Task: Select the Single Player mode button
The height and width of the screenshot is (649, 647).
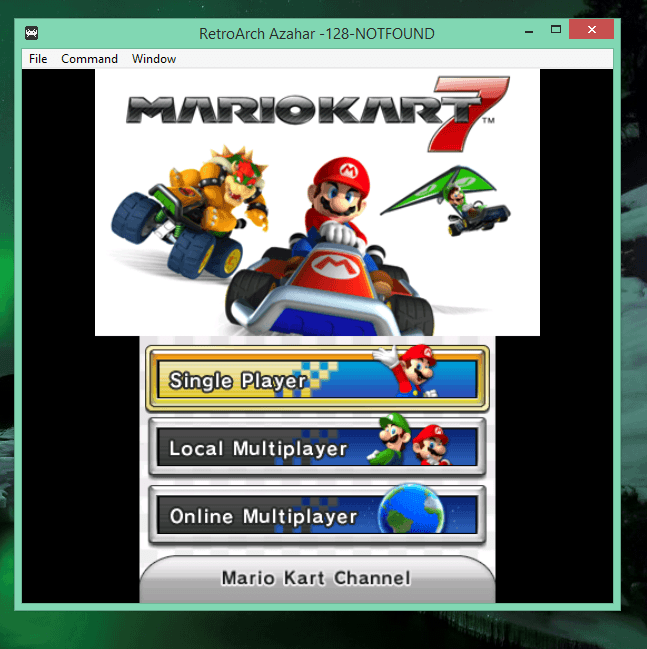Action: [x=317, y=379]
